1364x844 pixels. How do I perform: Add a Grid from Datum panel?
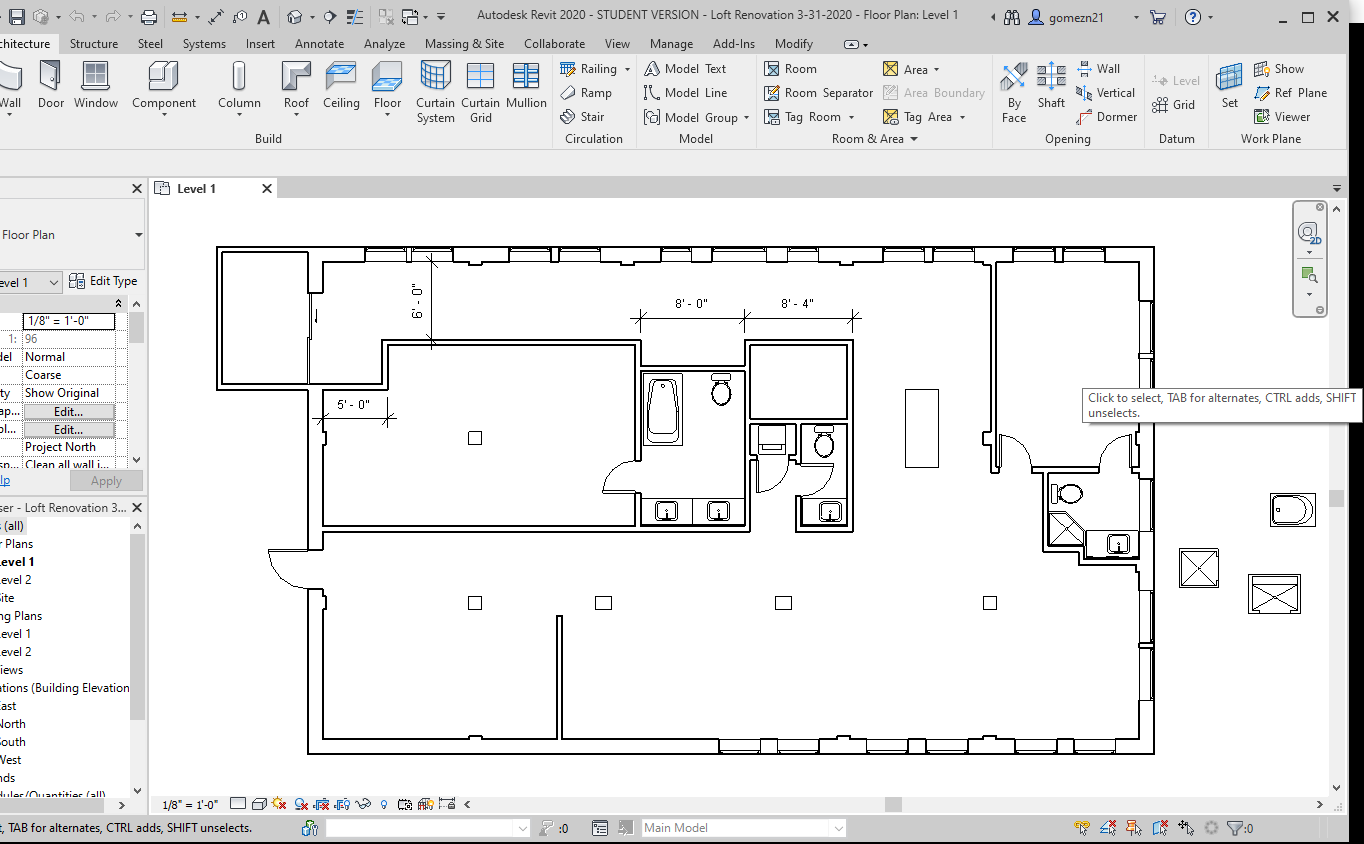coord(1175,104)
